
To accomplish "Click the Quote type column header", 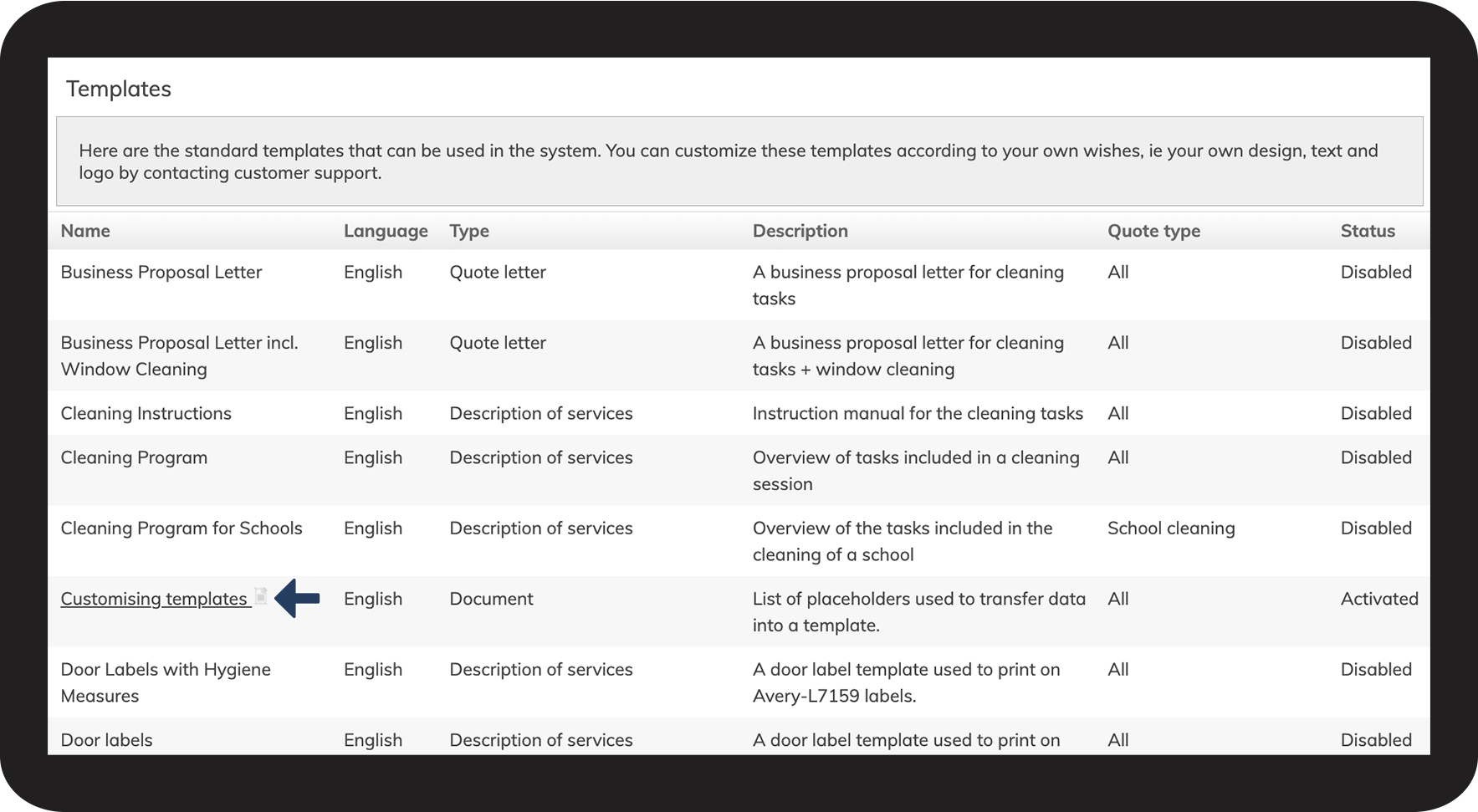I will pos(1153,231).
